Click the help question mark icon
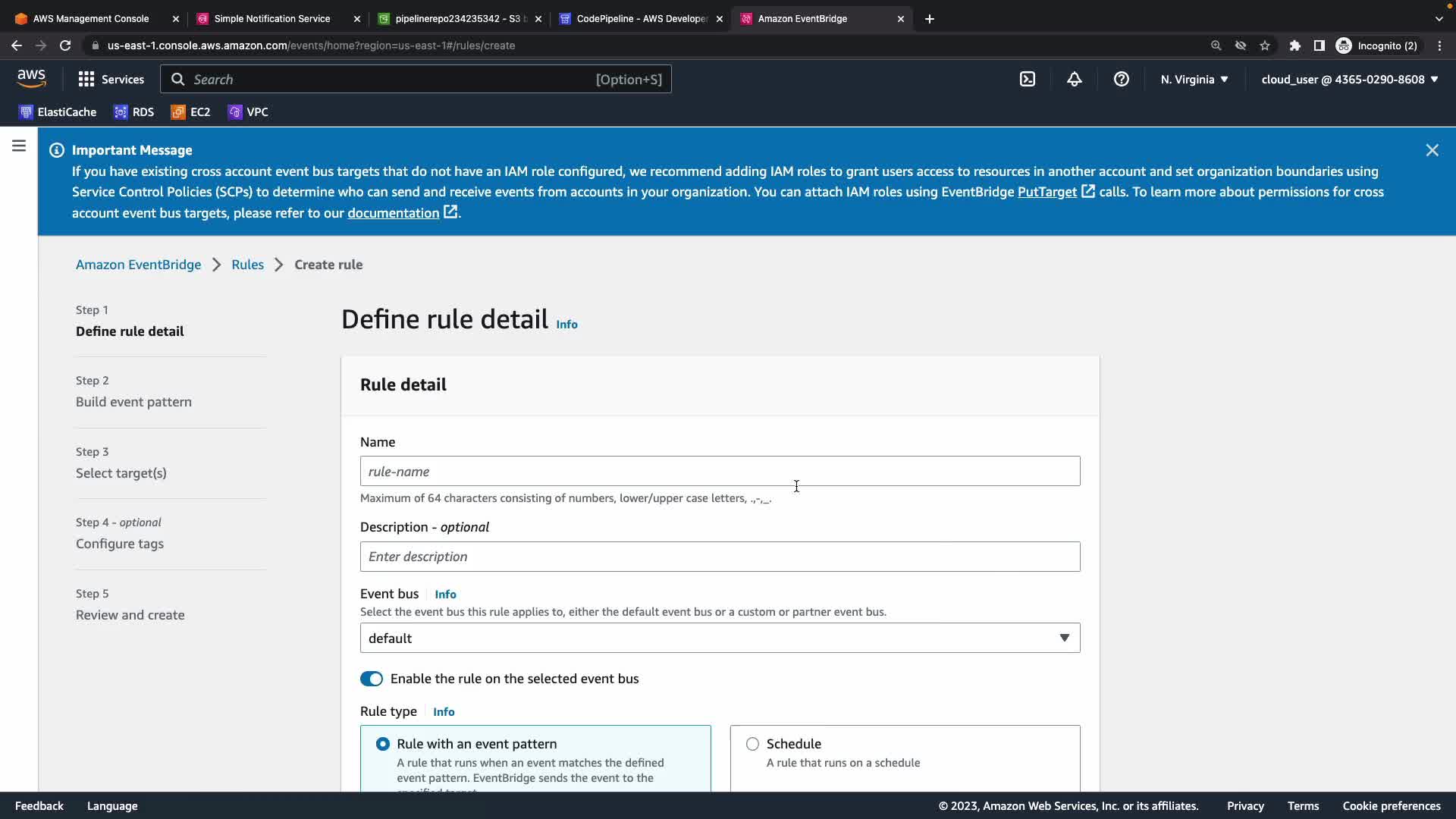 pyautogui.click(x=1121, y=80)
